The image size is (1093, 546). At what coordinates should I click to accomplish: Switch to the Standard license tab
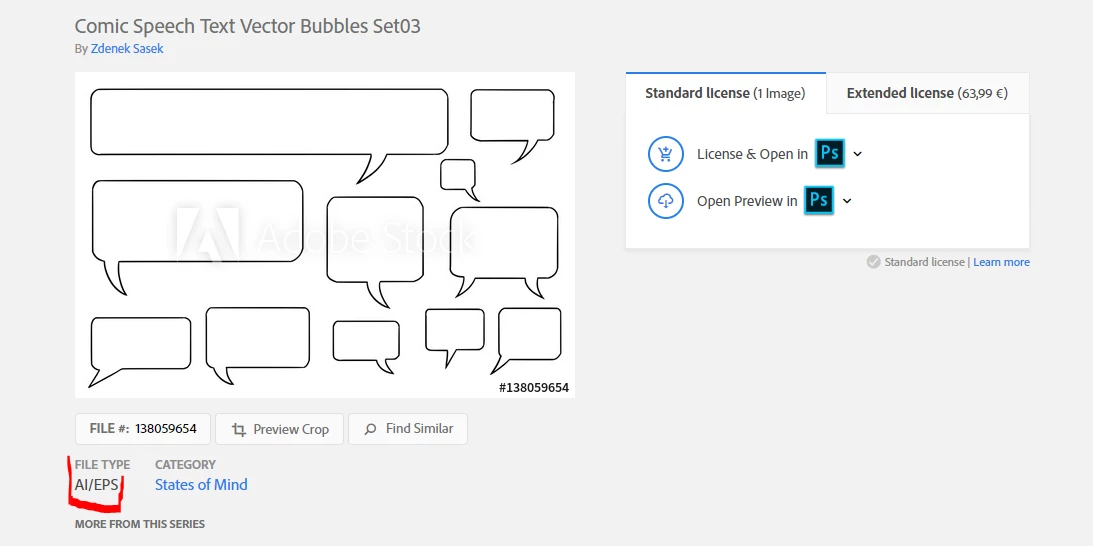tap(725, 93)
